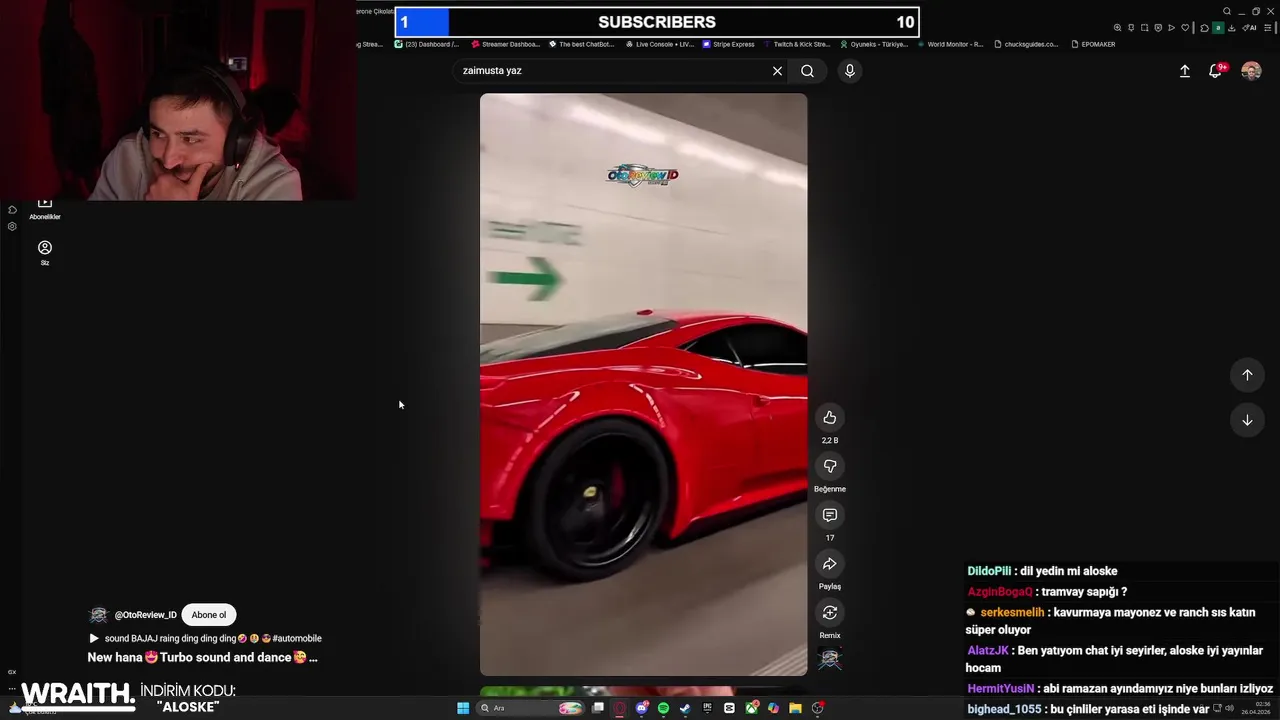Image resolution: width=1280 pixels, height=720 pixels.
Task: Click the player arrow icon in toolbar
Action: click(x=1171, y=27)
